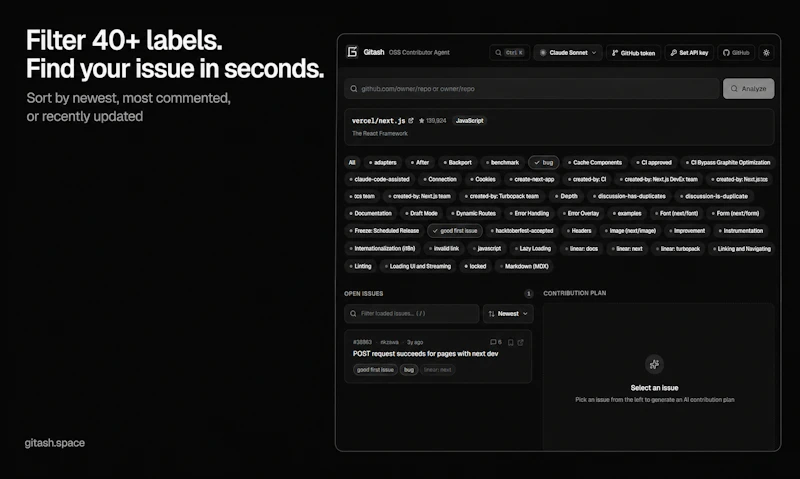Select Internationalization (i18n) label chip

point(382,249)
